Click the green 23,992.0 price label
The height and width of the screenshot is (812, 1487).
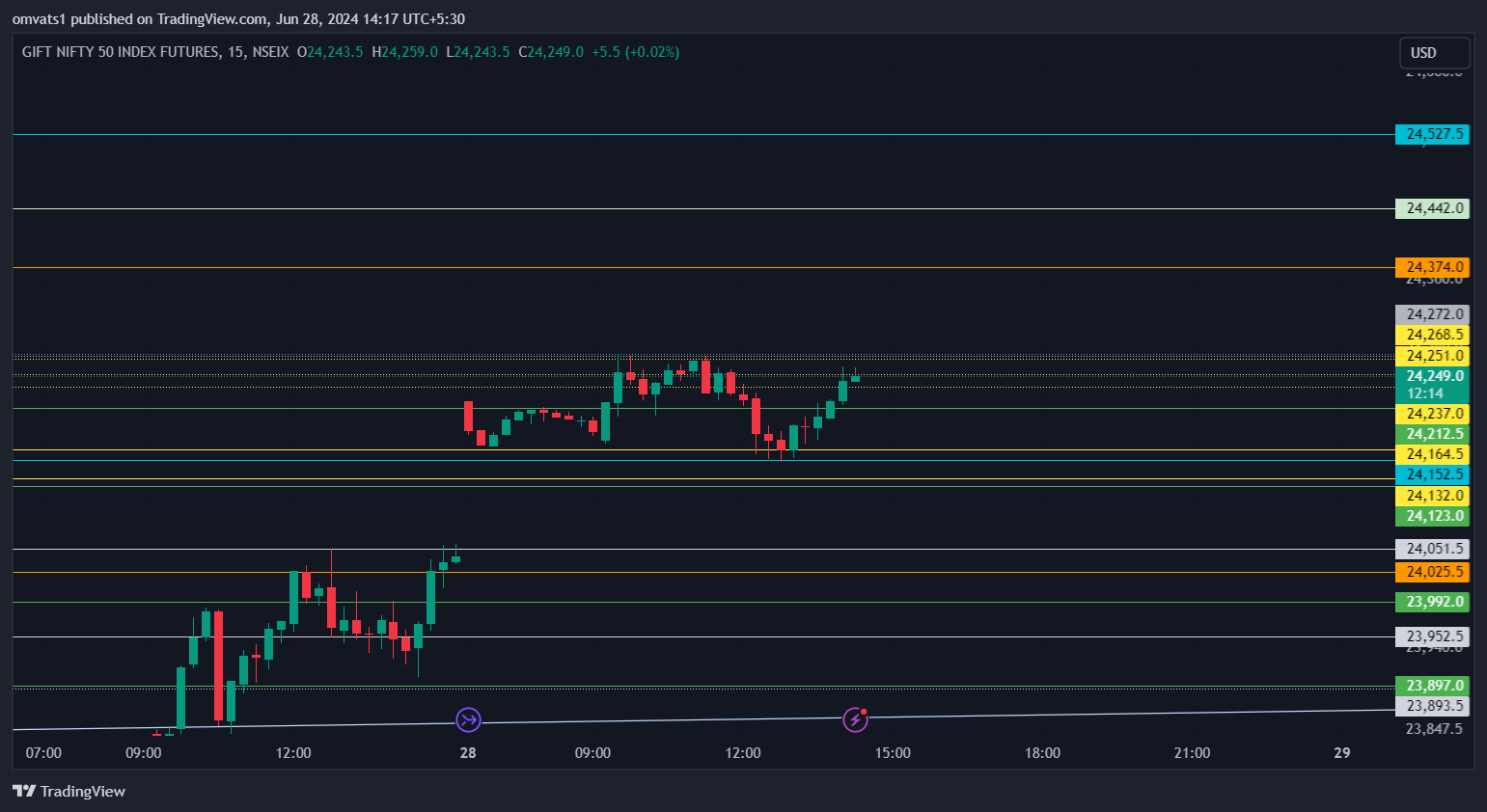(x=1432, y=602)
